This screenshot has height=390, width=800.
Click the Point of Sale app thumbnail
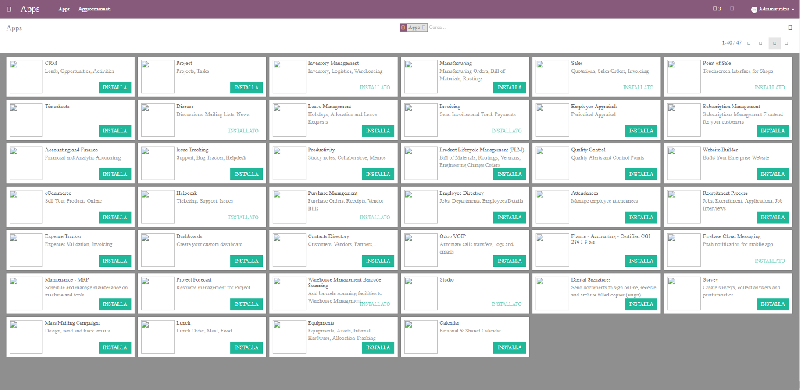(683, 77)
